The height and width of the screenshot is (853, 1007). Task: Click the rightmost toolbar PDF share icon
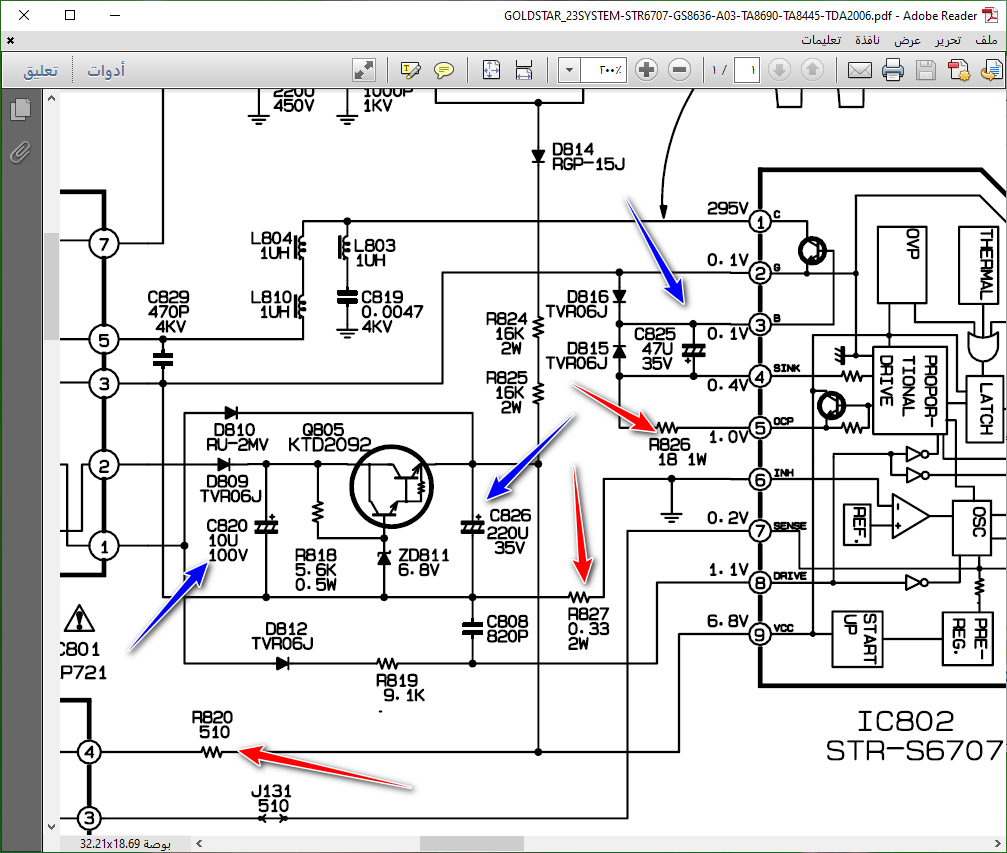(992, 70)
